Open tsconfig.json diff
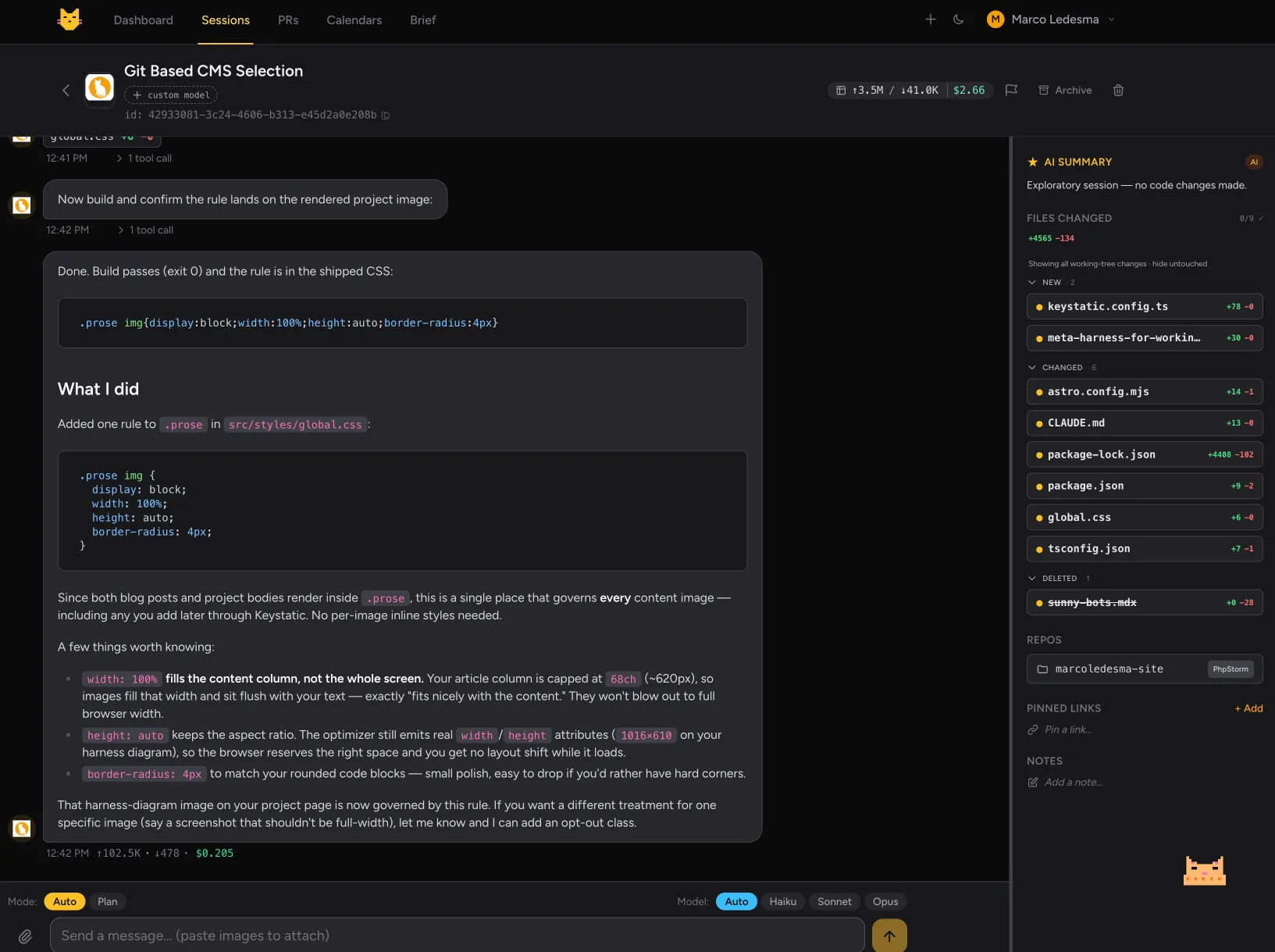Image resolution: width=1275 pixels, height=952 pixels. tap(1145, 549)
